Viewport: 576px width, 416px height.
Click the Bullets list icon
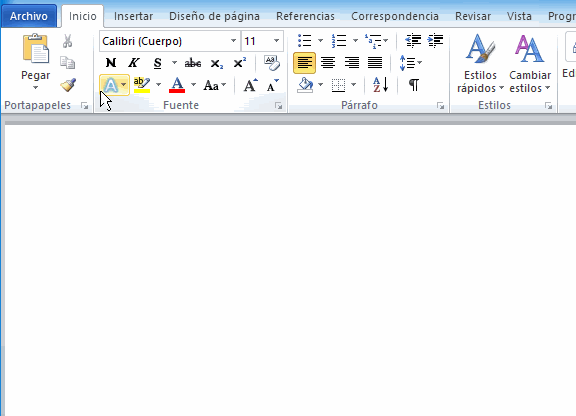pos(305,41)
